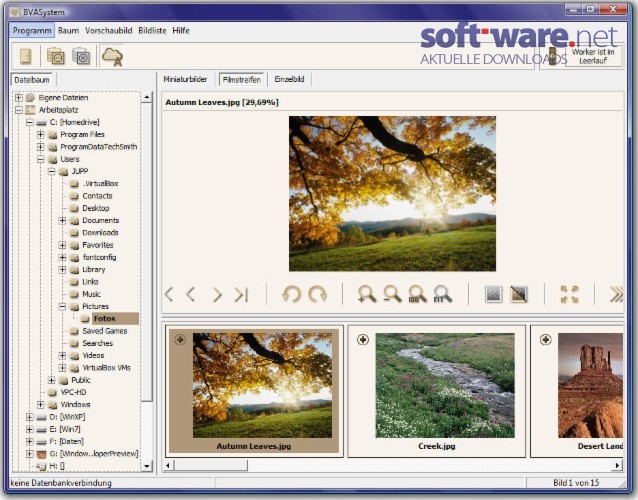Select the Saved Games folder
Viewport: 638px width, 500px height.
coord(105,331)
